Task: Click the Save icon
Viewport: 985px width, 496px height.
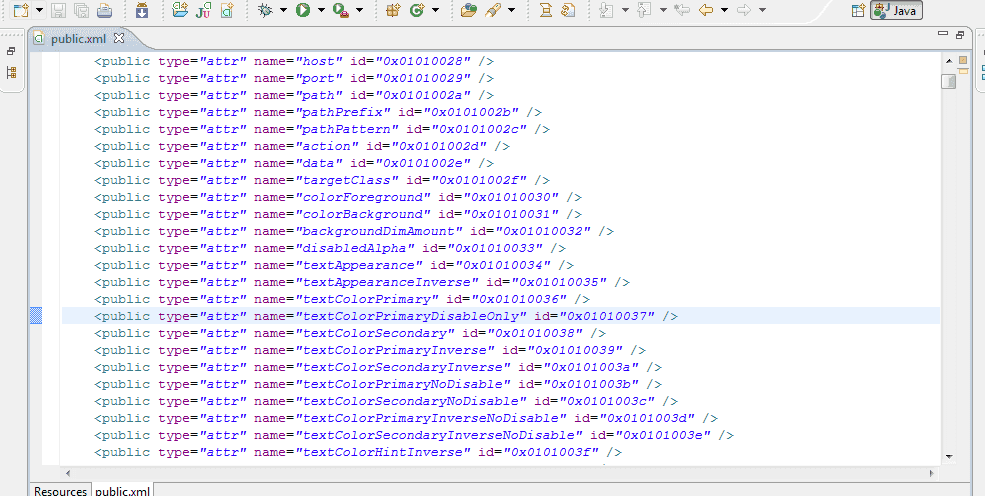Action: click(x=58, y=10)
